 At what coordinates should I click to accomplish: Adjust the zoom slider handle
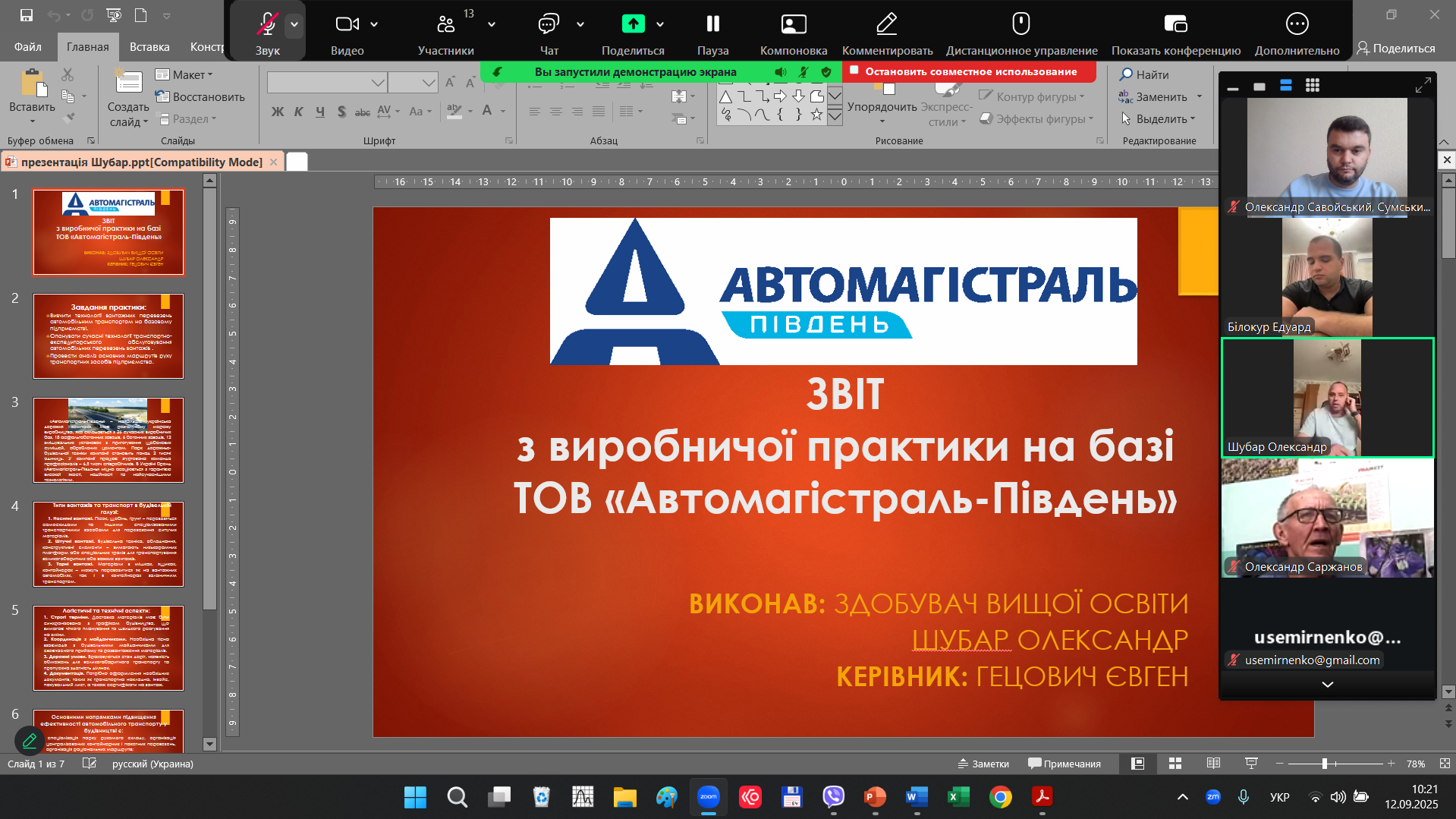[1325, 764]
